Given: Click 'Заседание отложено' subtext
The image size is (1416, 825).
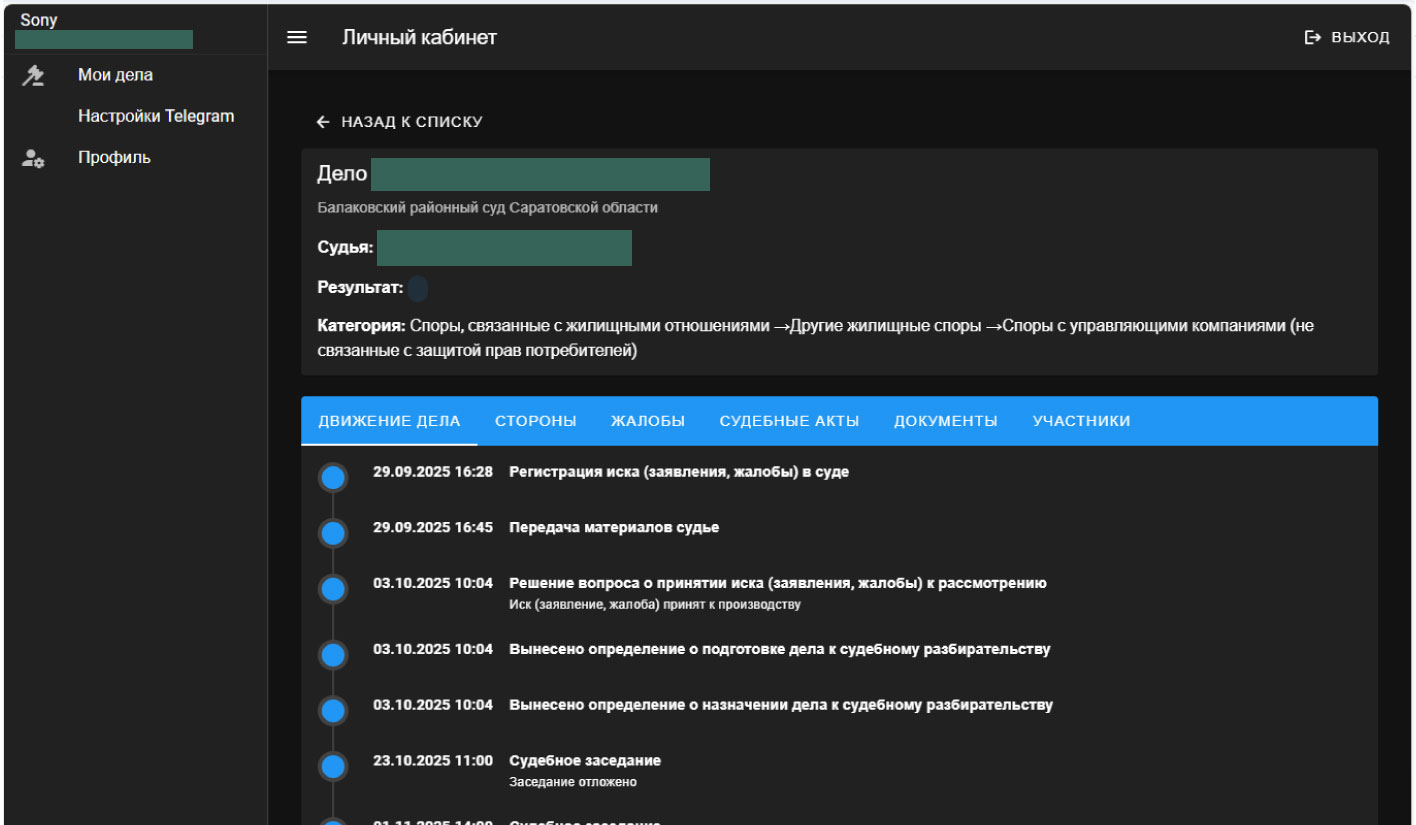Looking at the screenshot, I should 573,782.
